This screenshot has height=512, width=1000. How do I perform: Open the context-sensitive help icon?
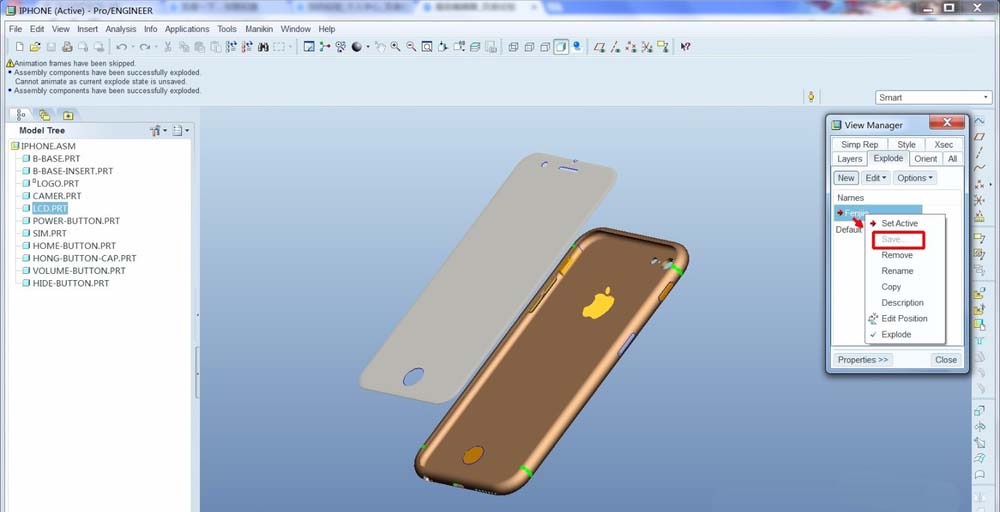(685, 47)
